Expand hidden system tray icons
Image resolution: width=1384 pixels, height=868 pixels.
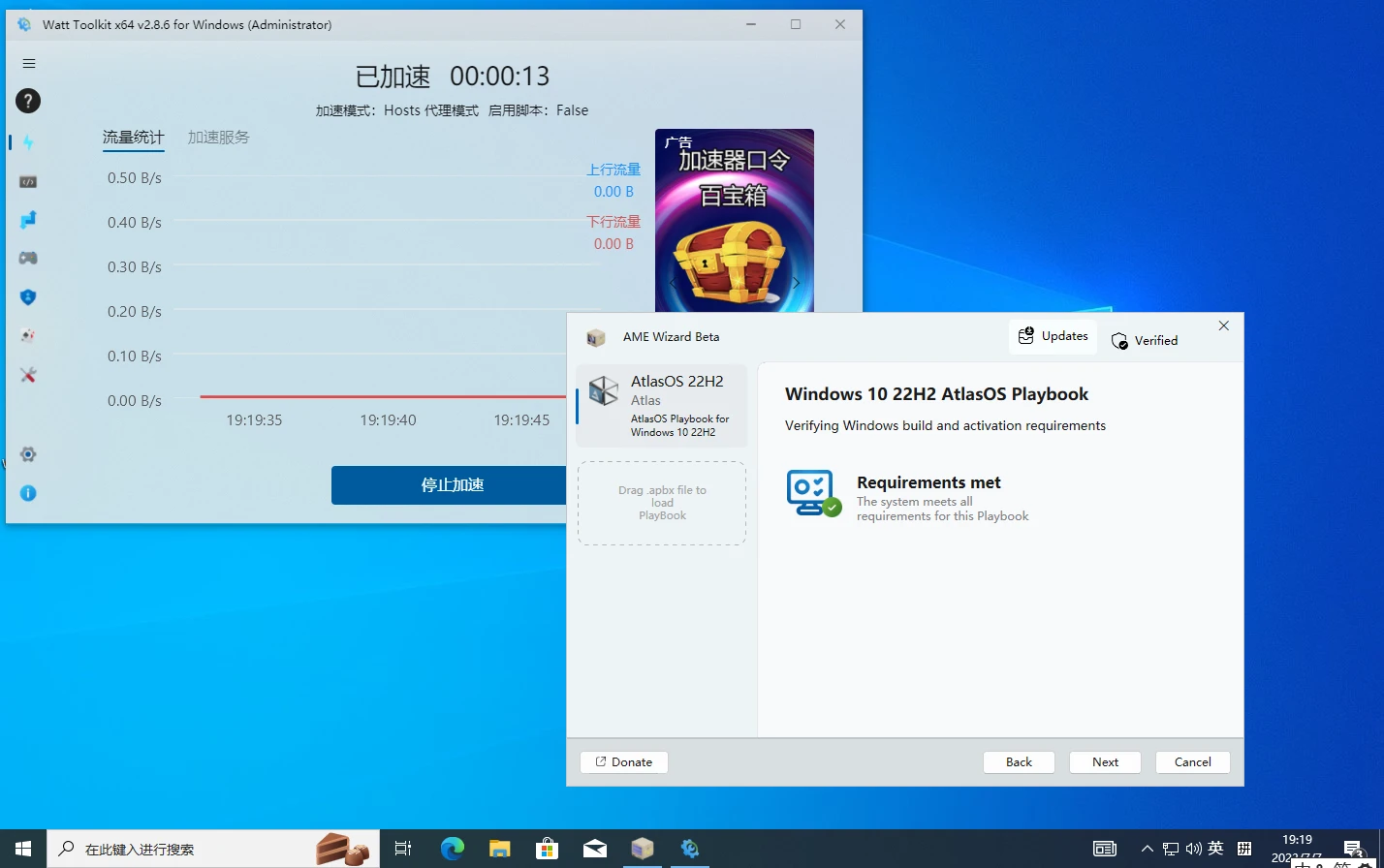pos(1148,849)
